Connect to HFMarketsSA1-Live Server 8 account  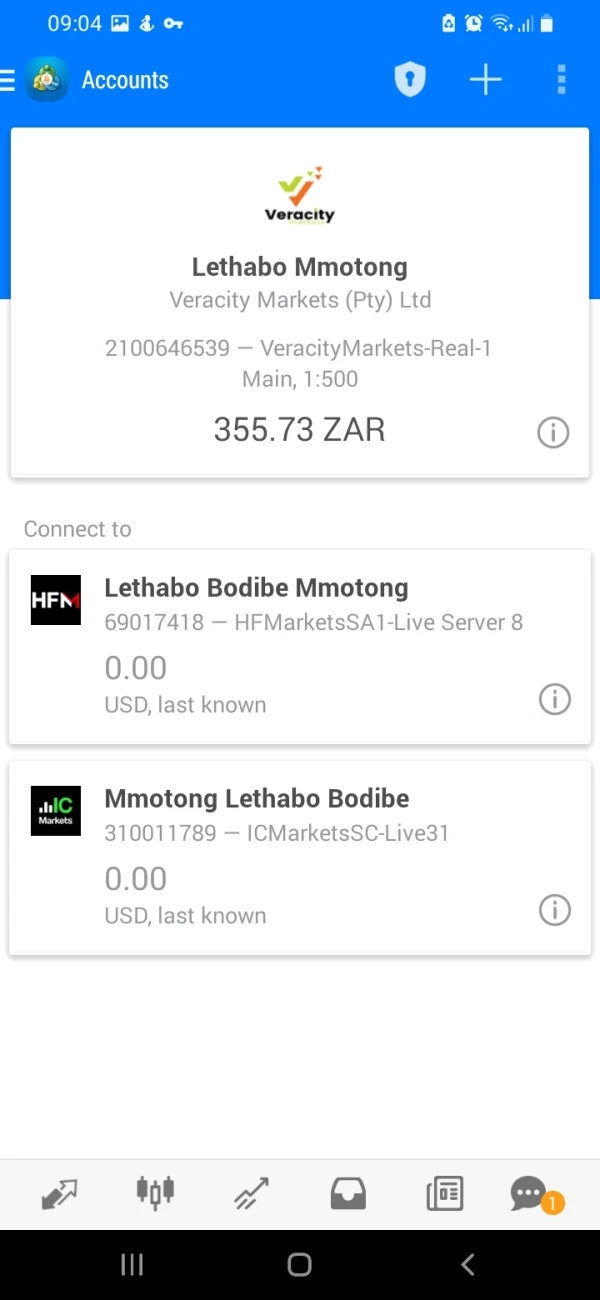(x=300, y=646)
